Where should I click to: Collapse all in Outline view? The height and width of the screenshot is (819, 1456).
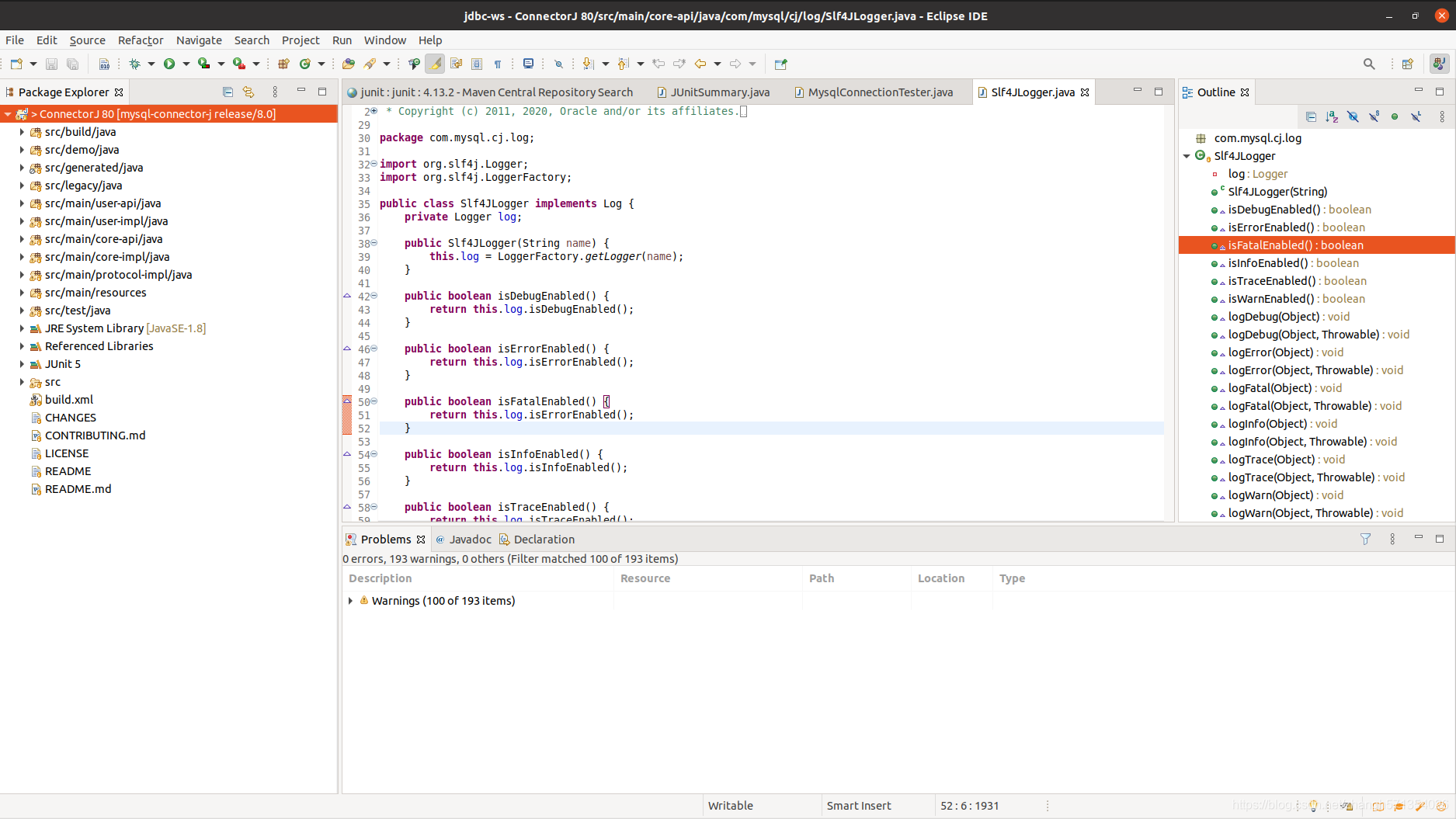pyautogui.click(x=1311, y=116)
